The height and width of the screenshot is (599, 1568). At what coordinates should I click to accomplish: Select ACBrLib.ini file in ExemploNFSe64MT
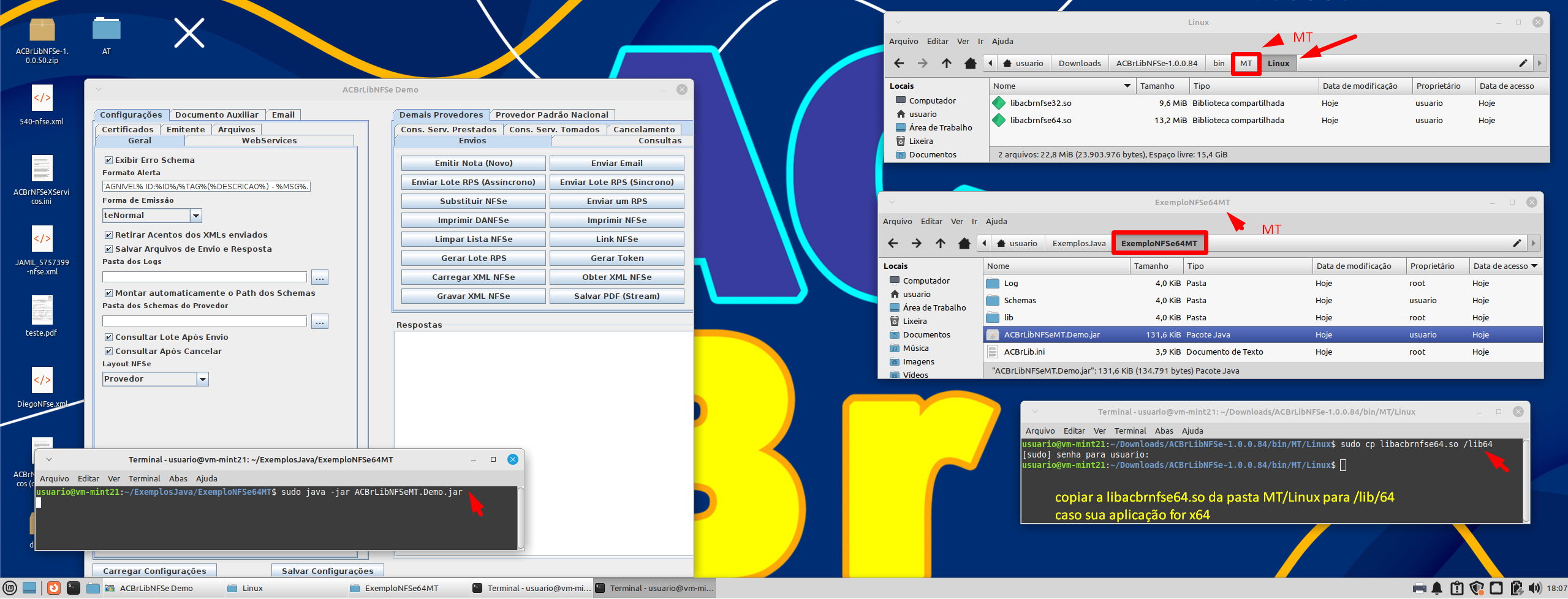(x=1262, y=352)
